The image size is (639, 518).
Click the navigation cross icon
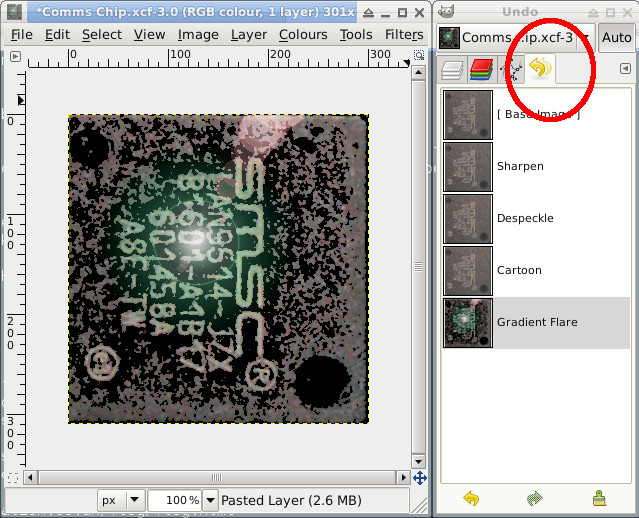coord(419,478)
